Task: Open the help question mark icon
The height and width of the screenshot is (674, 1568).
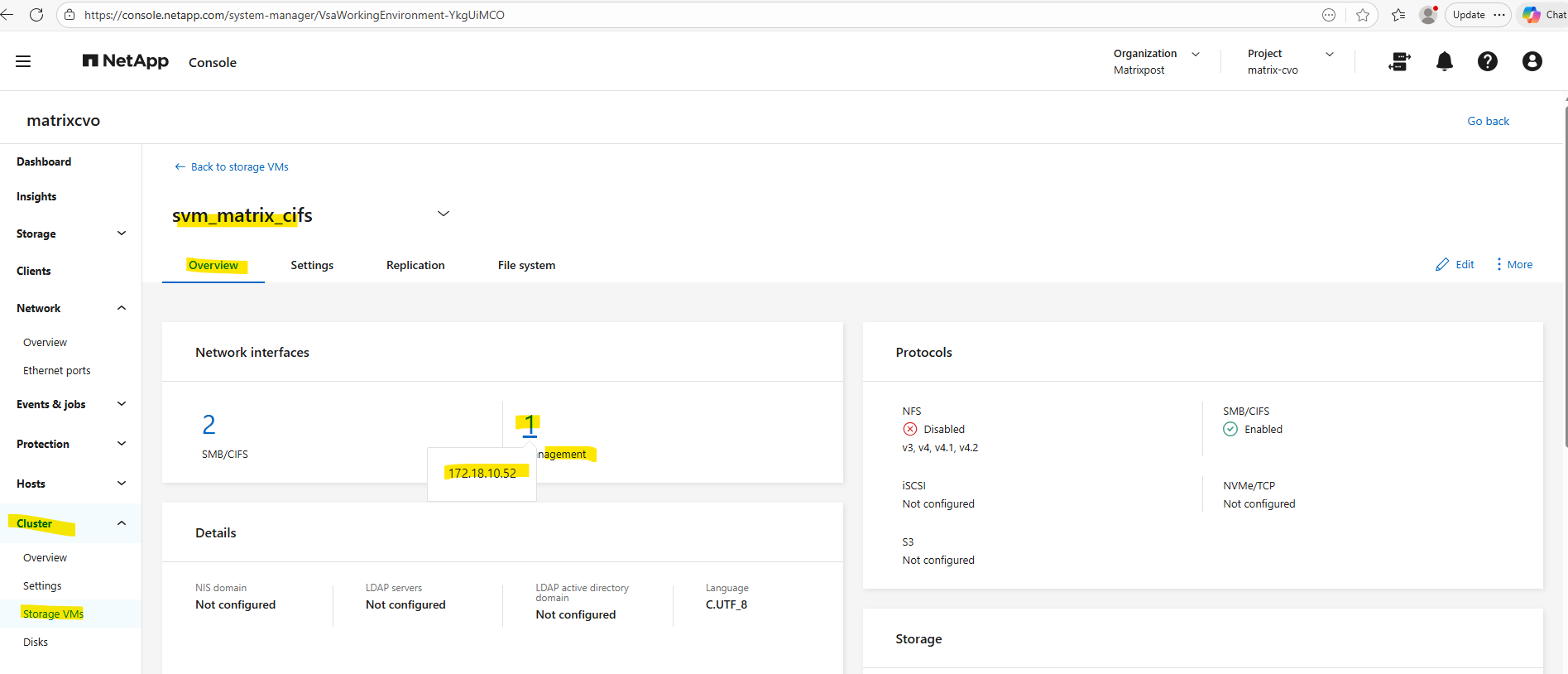Action: pyautogui.click(x=1488, y=61)
